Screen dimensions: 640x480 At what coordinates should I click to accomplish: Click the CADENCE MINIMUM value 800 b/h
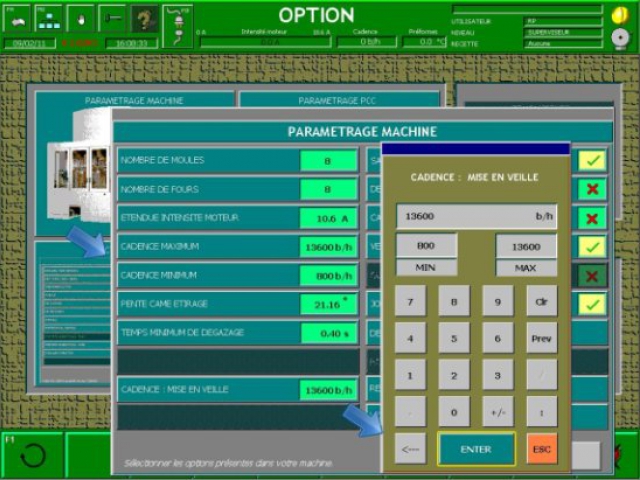329,275
